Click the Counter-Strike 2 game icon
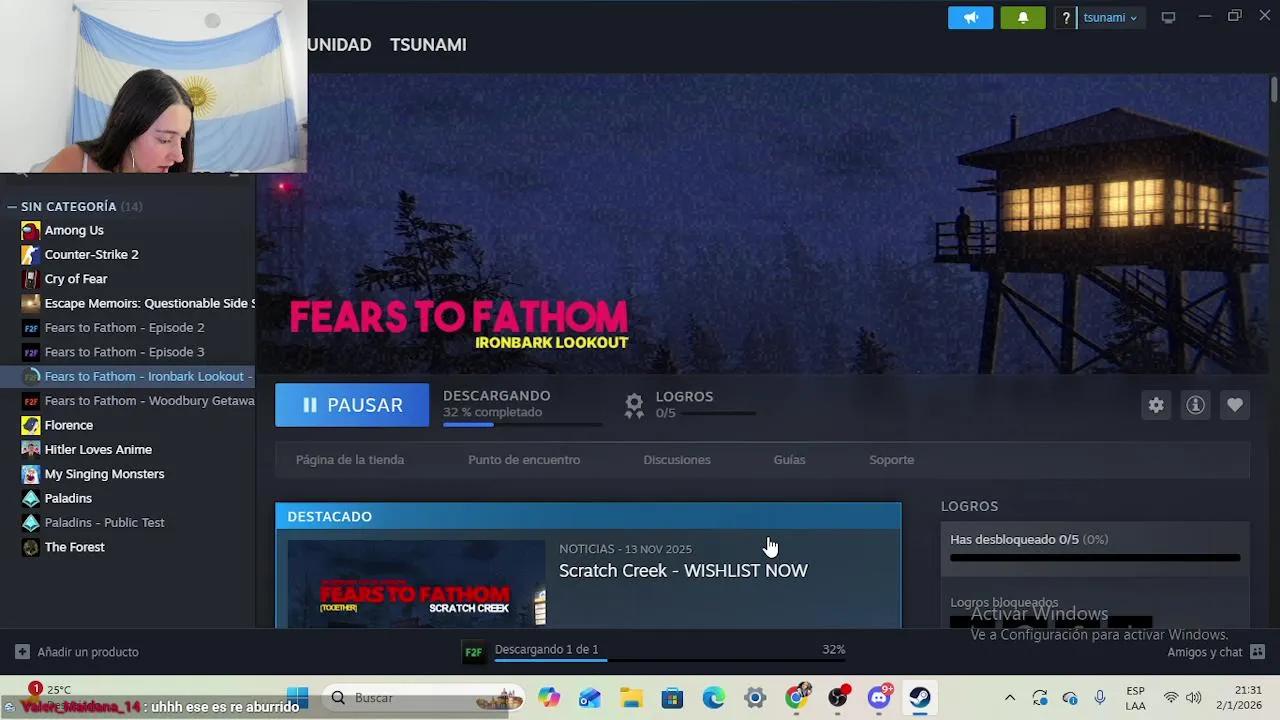This screenshot has width=1280, height=720. (31, 254)
